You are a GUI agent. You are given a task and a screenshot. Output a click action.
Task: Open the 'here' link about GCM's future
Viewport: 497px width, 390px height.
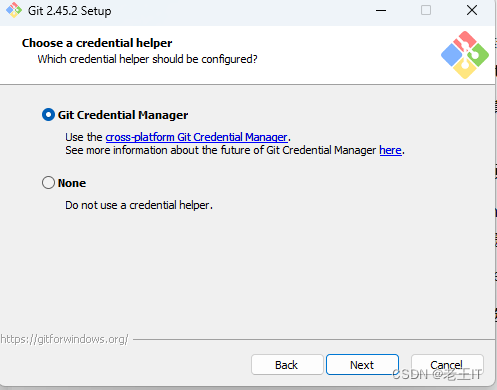click(x=390, y=150)
